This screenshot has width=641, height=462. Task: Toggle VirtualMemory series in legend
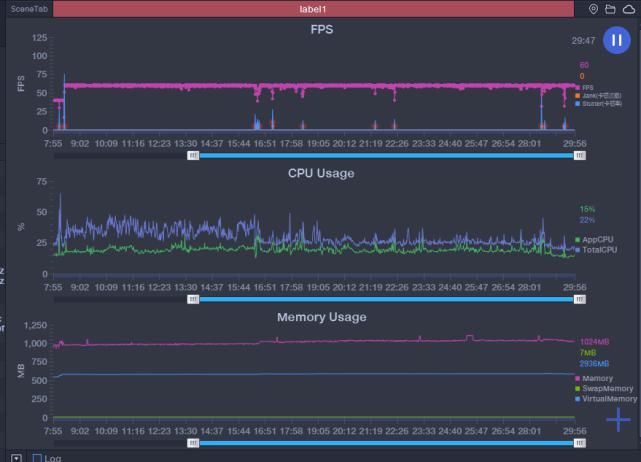pos(606,399)
